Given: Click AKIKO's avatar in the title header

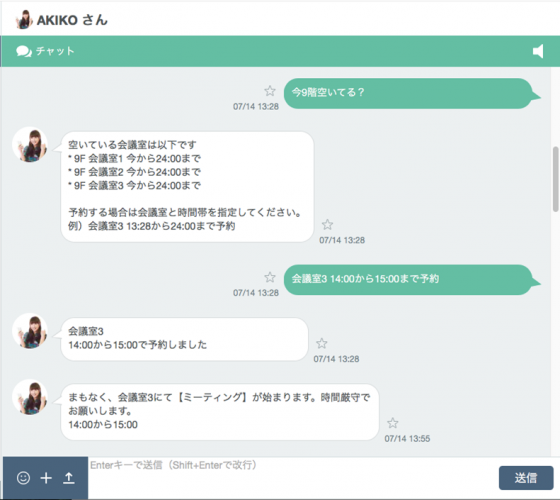Looking at the screenshot, I should point(24,20).
